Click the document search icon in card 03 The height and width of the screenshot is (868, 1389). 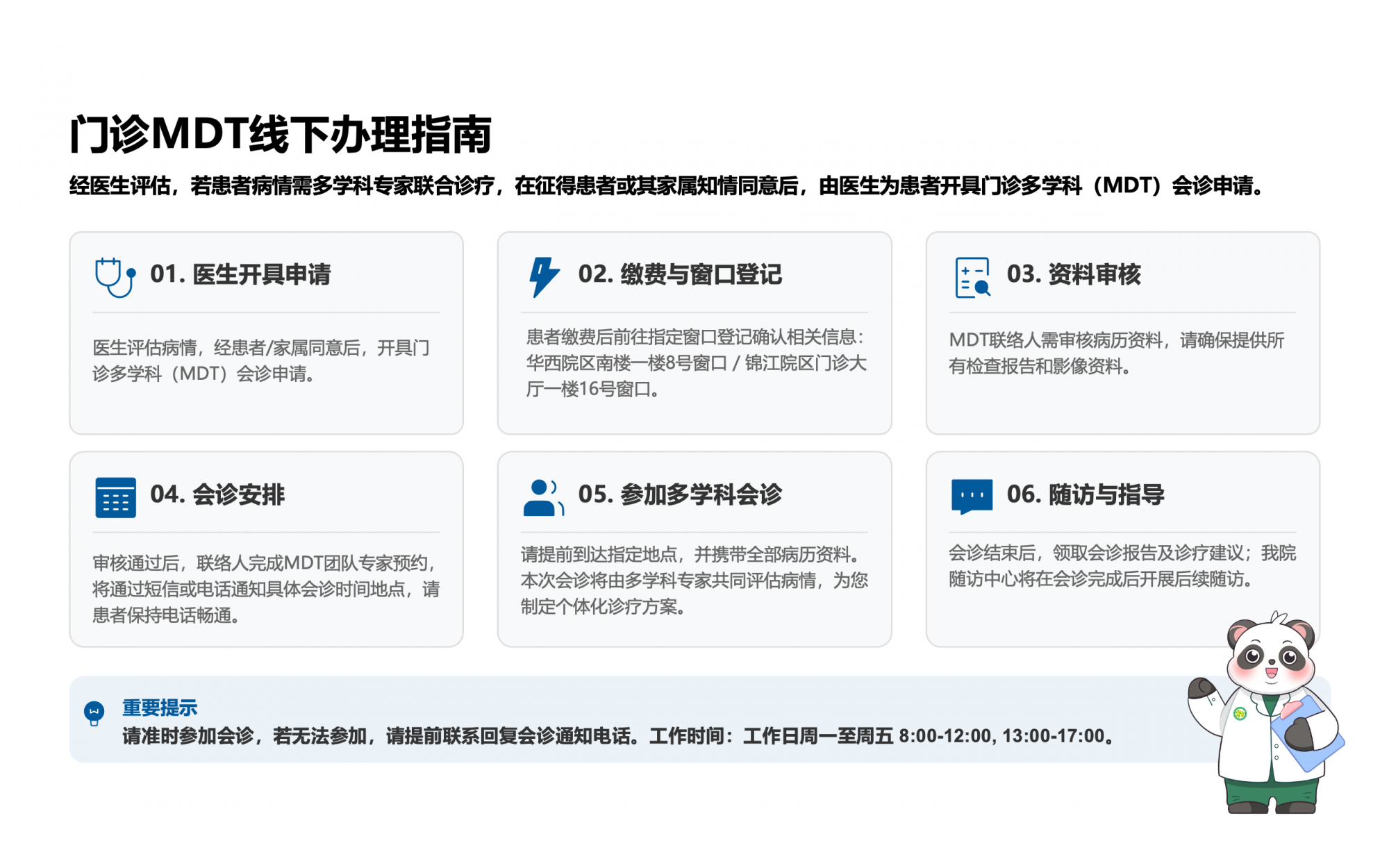point(972,277)
